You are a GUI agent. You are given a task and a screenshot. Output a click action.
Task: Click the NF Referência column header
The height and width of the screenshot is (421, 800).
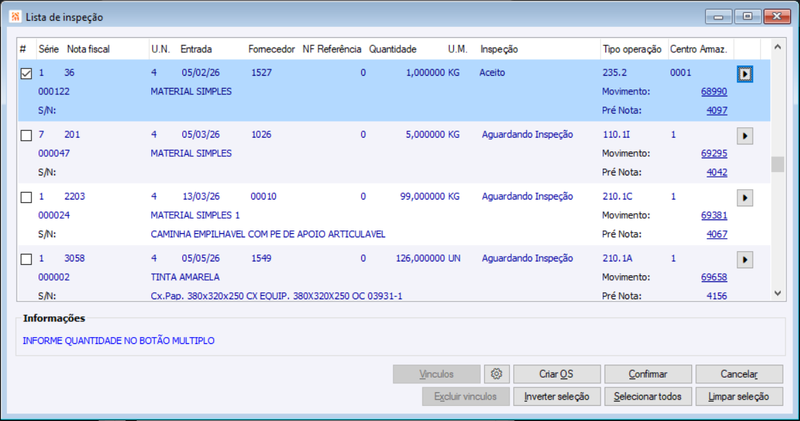point(332,49)
